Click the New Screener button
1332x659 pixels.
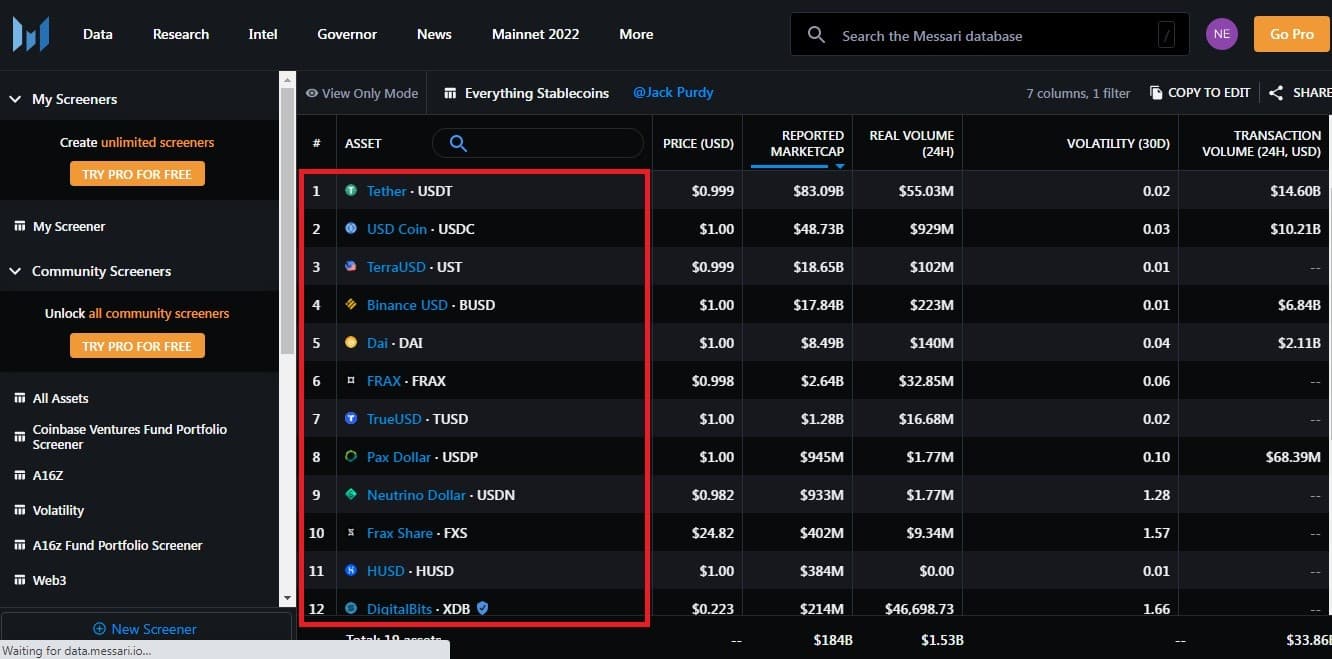tap(144, 629)
